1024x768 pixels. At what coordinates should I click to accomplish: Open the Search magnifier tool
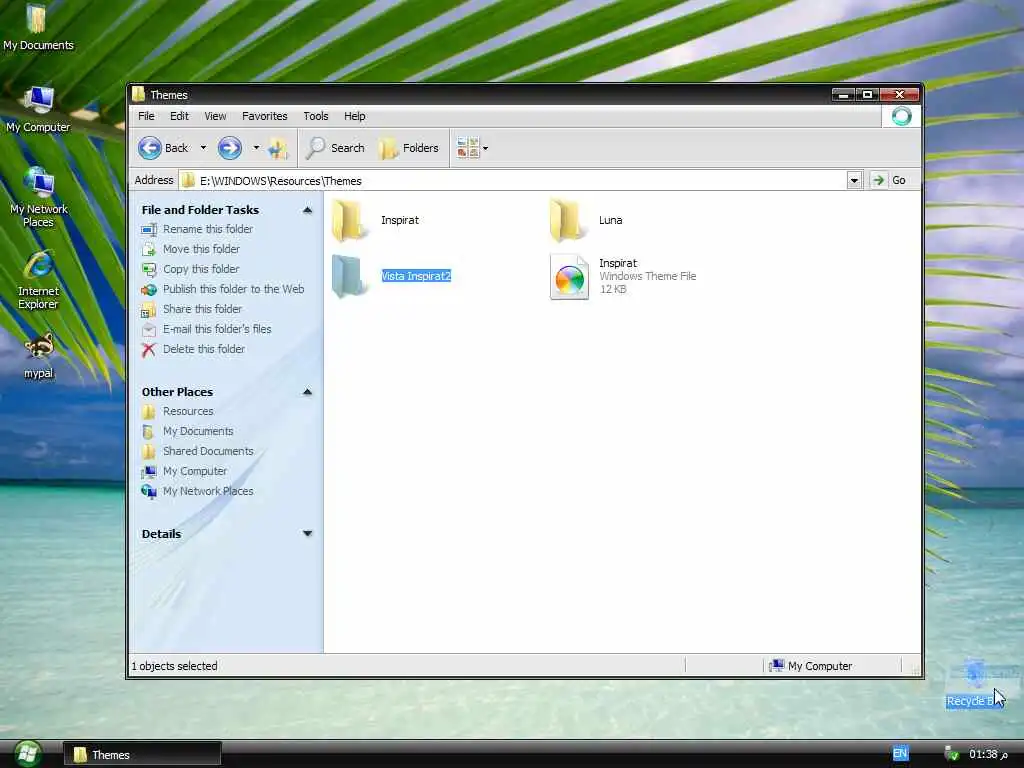coord(336,148)
